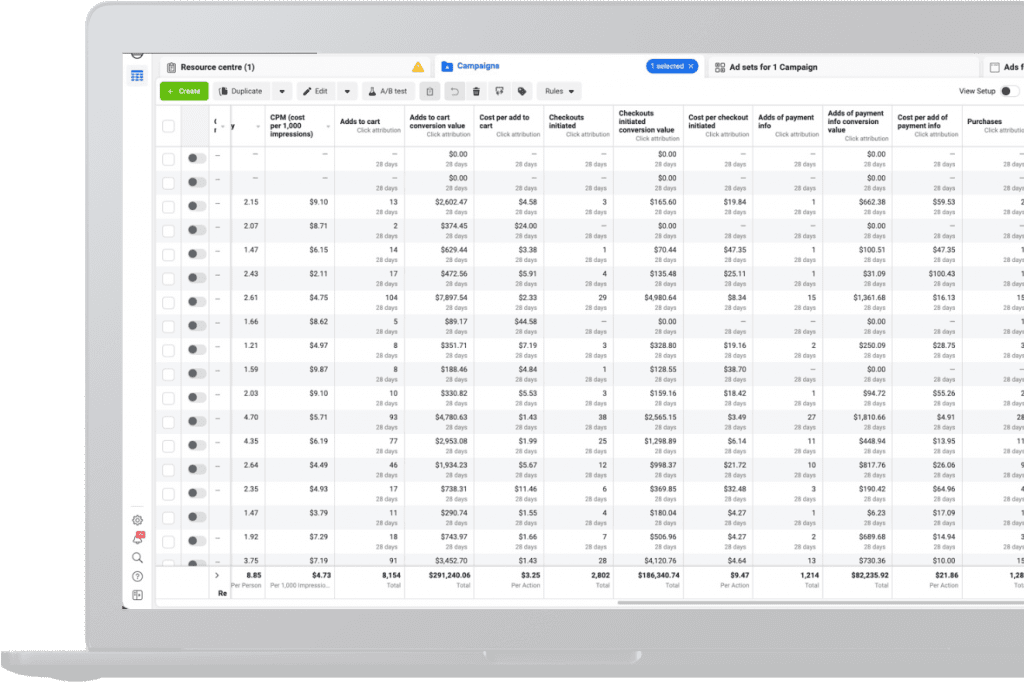Image resolution: width=1024 pixels, height=682 pixels.
Task: Switch to the Resource centre (1) tab
Action: (294, 67)
